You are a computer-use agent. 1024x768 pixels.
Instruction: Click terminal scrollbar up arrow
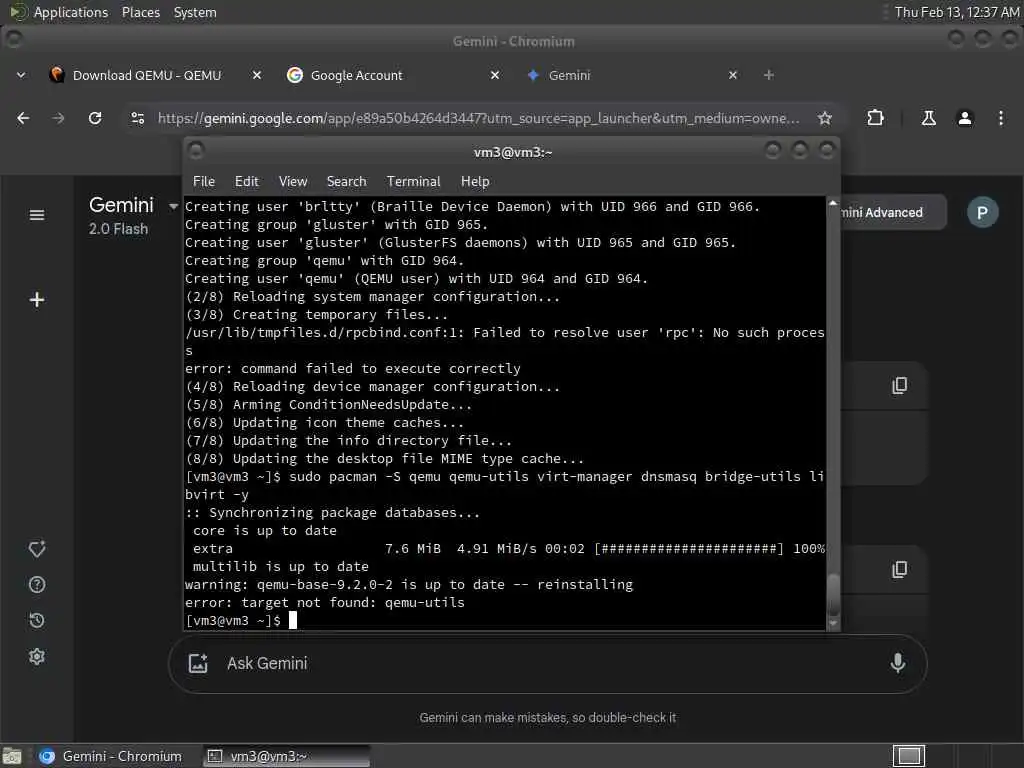coord(833,203)
